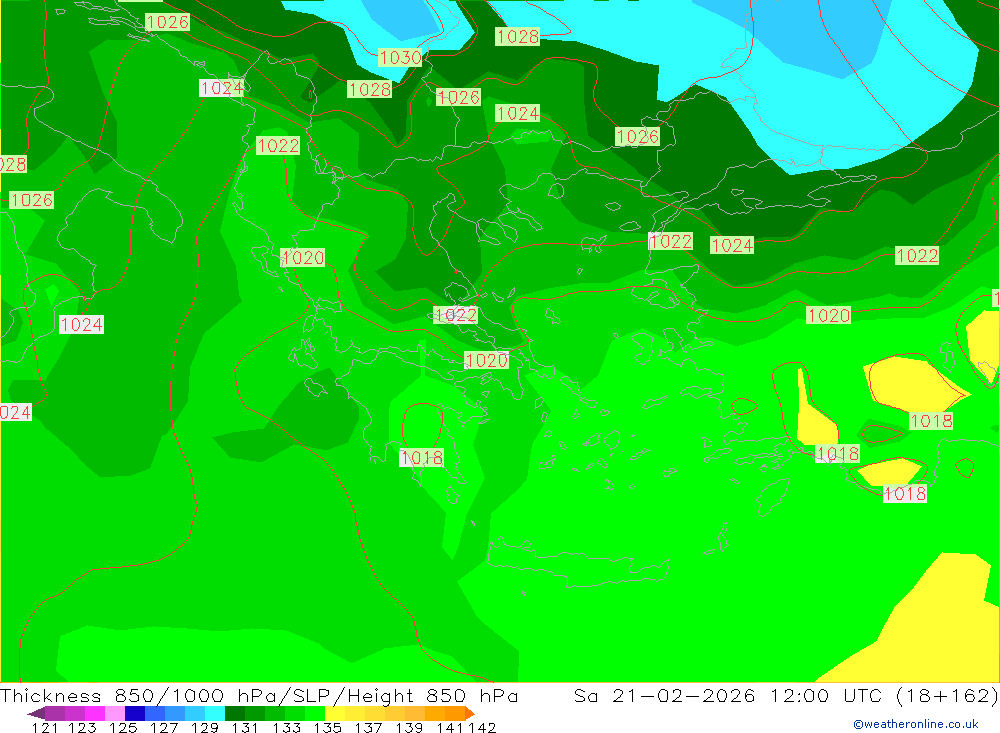
Task: Select the leftmost purple arrow of the legend
Action: 36,713
